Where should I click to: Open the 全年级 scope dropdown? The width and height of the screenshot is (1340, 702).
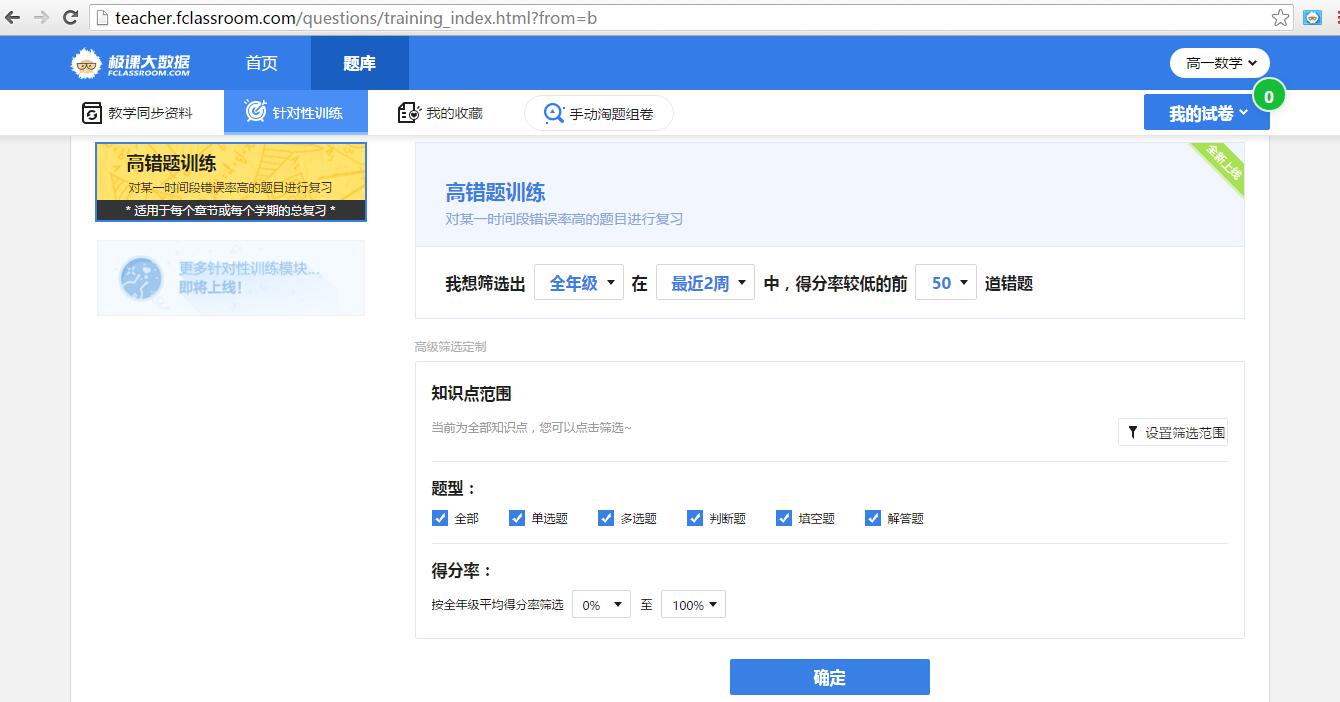(x=579, y=283)
